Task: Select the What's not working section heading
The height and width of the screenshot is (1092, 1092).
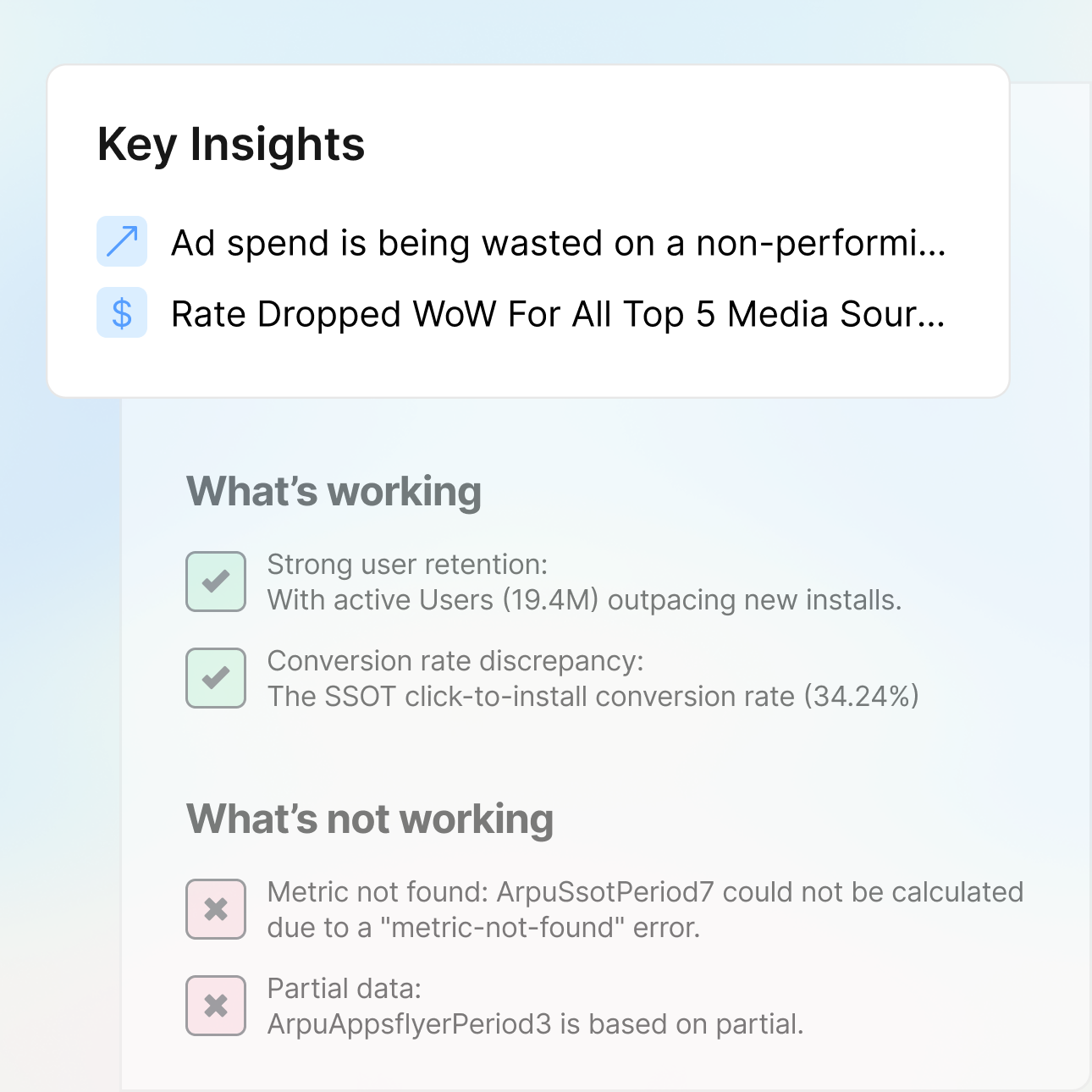Action: 370,819
